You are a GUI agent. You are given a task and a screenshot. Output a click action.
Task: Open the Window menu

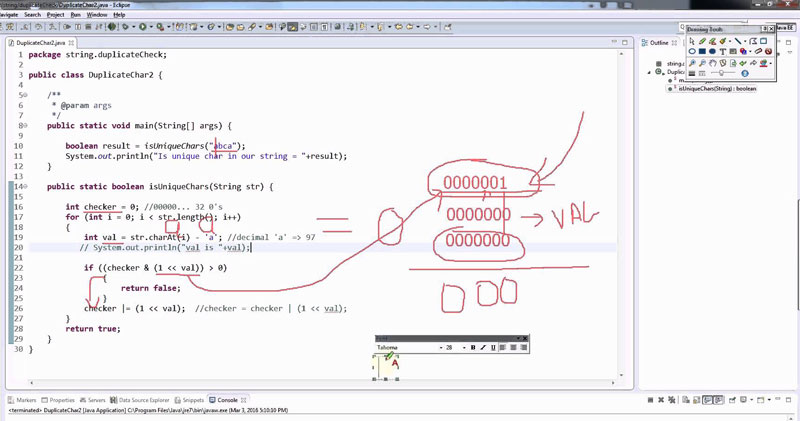pos(97,15)
